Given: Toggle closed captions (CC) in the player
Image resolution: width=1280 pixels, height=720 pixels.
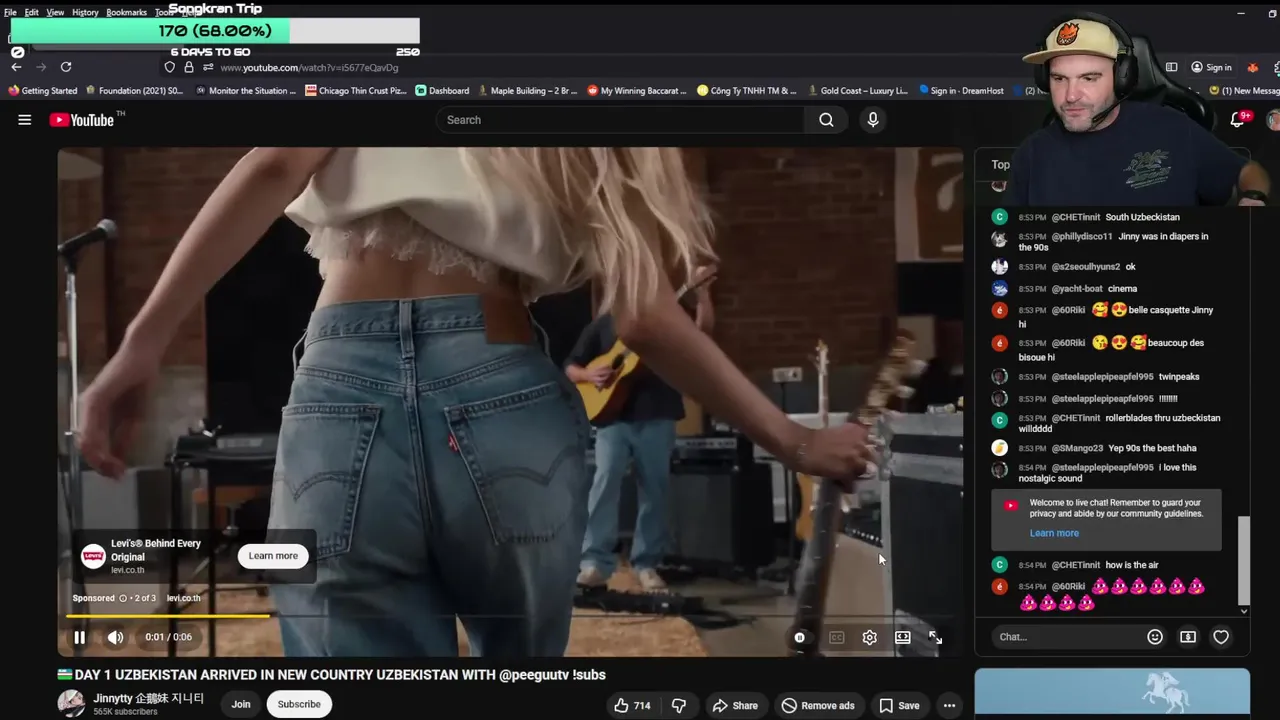Looking at the screenshot, I should click(836, 637).
